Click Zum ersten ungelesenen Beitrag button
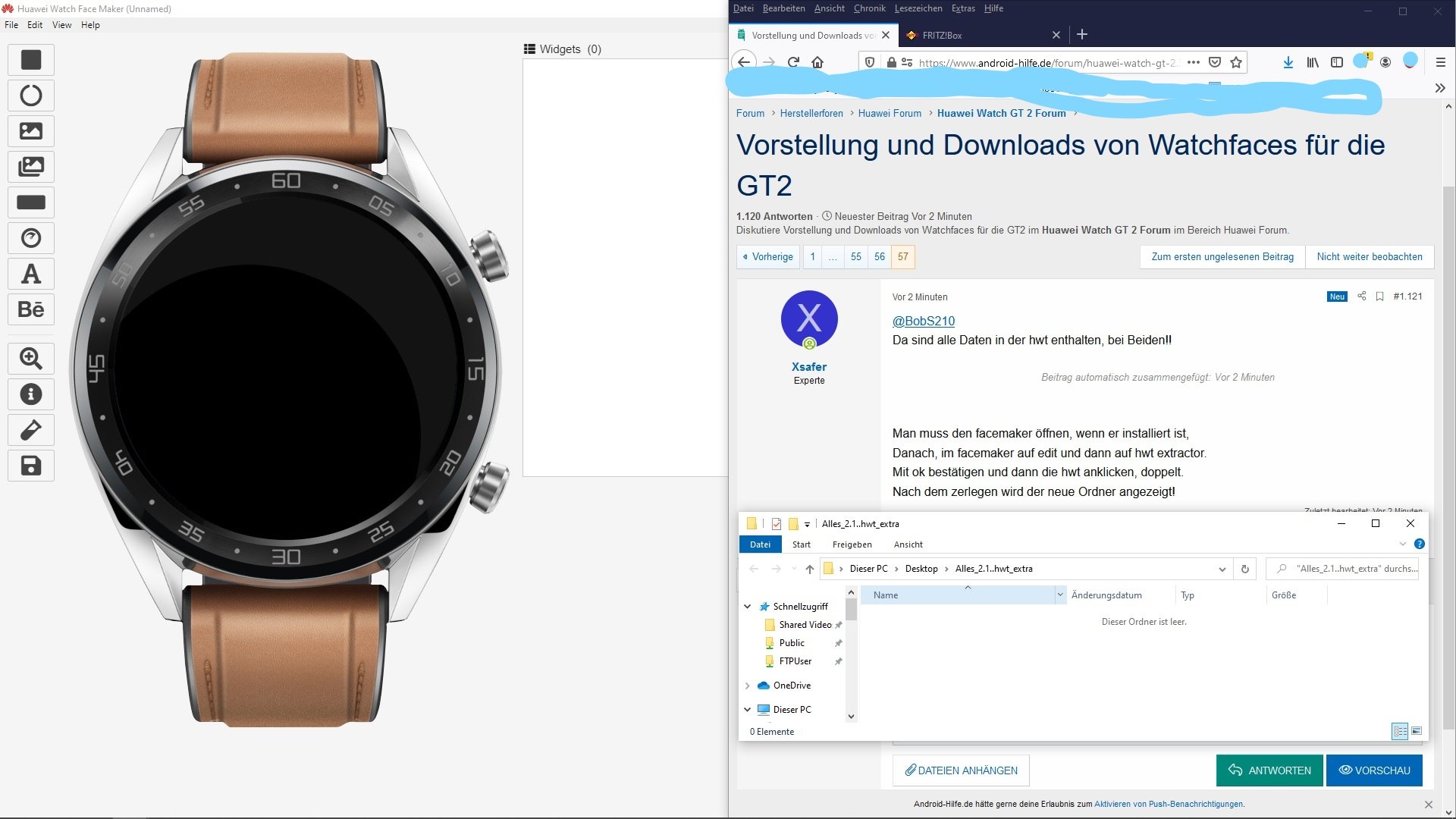This screenshot has width=1456, height=819. [x=1222, y=257]
